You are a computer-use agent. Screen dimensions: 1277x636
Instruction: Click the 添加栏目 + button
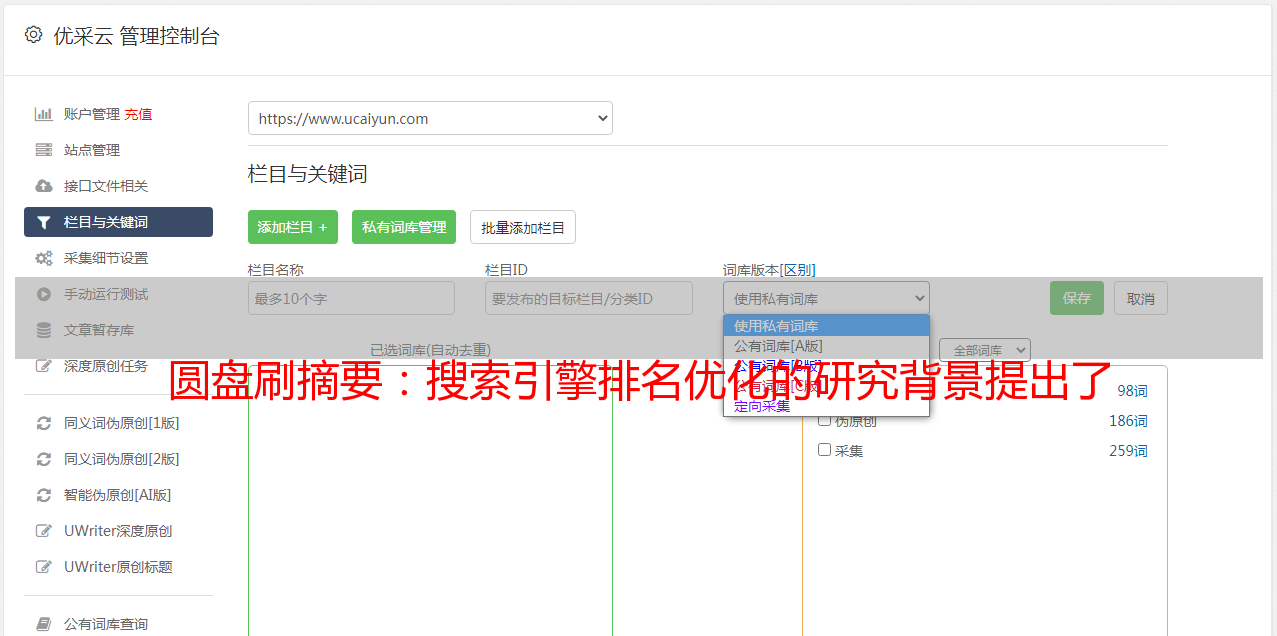293,227
